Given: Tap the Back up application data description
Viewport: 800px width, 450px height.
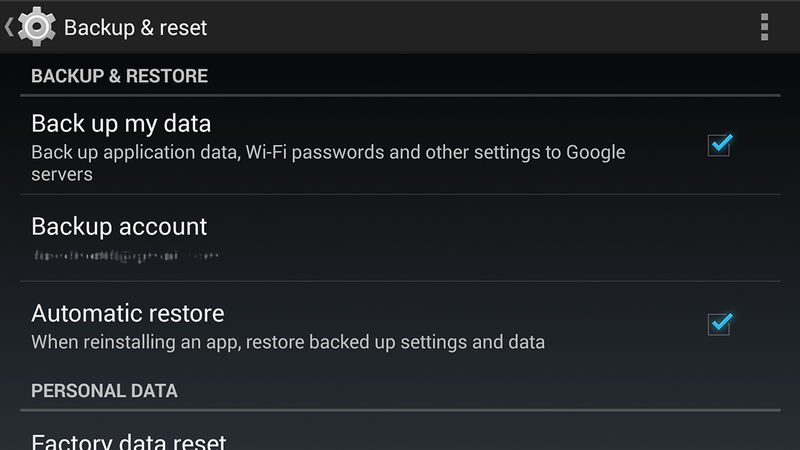Looking at the screenshot, I should pyautogui.click(x=328, y=163).
